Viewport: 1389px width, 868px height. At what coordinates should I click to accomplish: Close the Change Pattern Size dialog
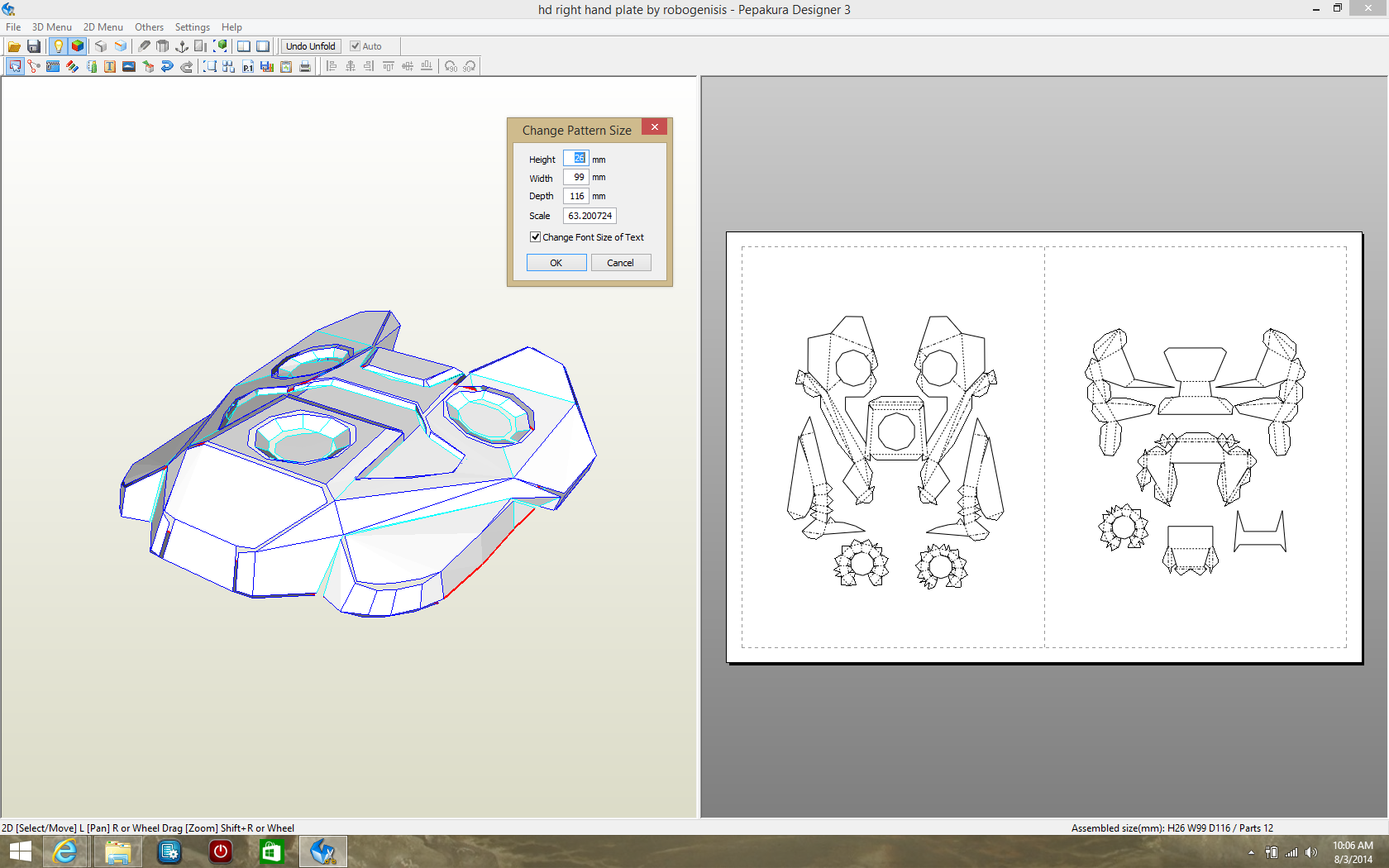(654, 126)
